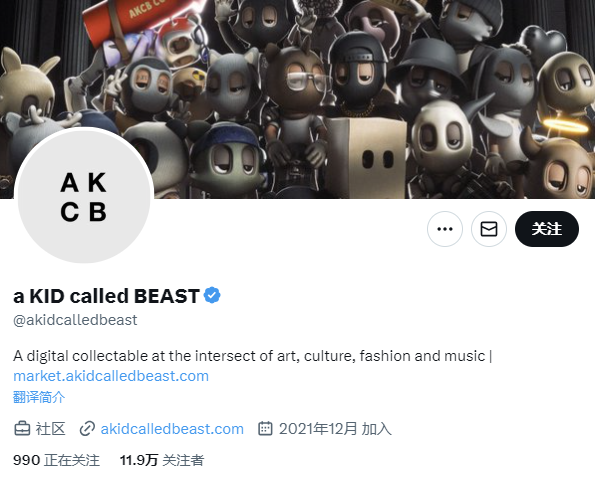The image size is (595, 478).
Task: Open the AKCB round profile avatar
Action: click(x=84, y=197)
